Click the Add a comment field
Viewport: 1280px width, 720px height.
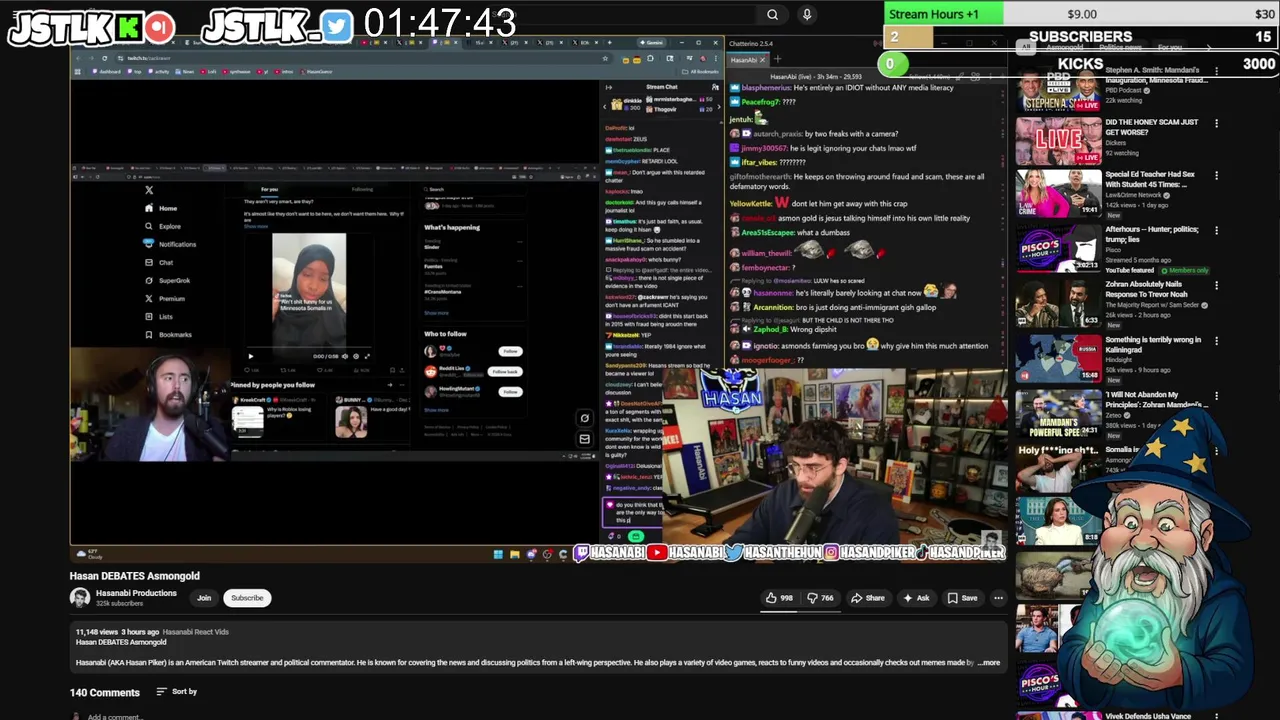pyautogui.click(x=114, y=717)
